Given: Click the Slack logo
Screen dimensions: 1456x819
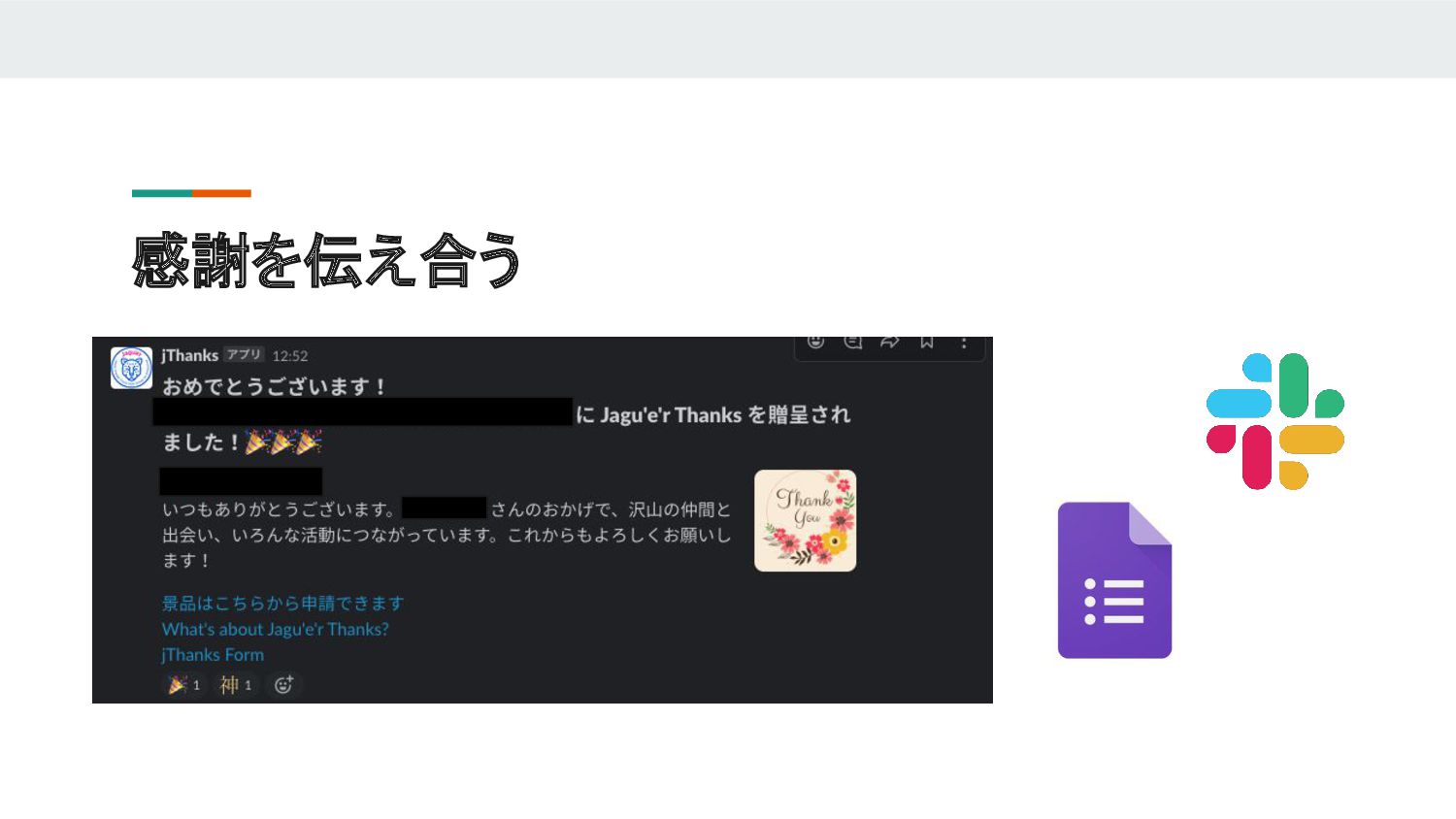Looking at the screenshot, I should (x=1274, y=421).
